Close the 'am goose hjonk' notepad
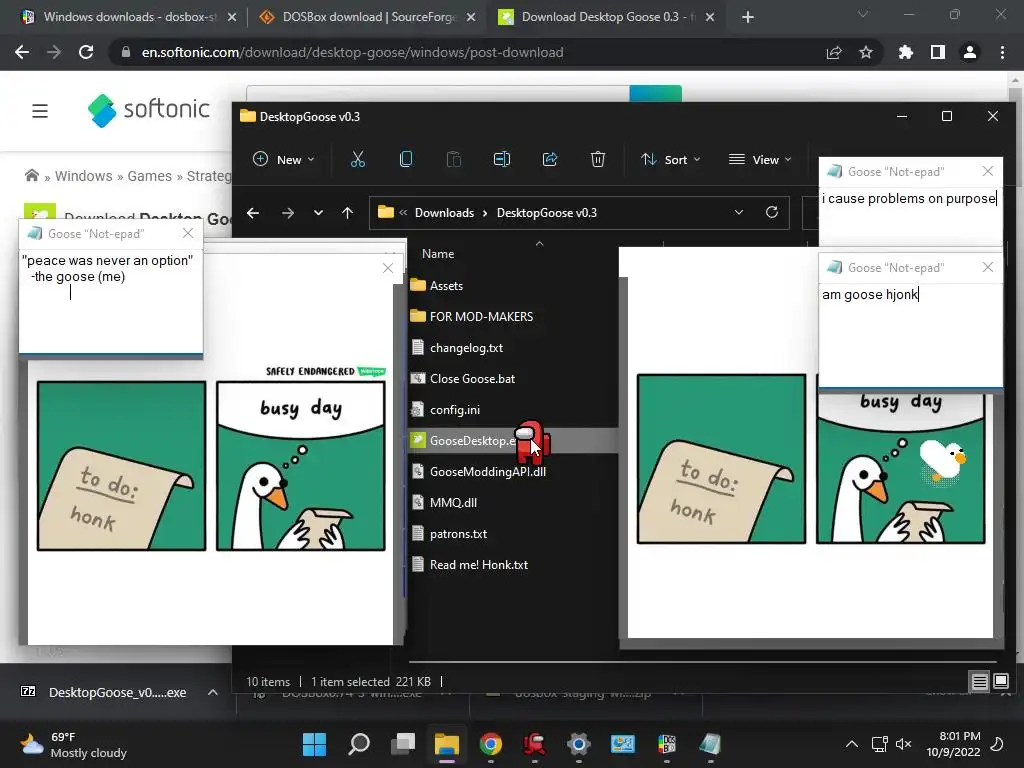Screen dimensions: 1024x768 [988, 267]
